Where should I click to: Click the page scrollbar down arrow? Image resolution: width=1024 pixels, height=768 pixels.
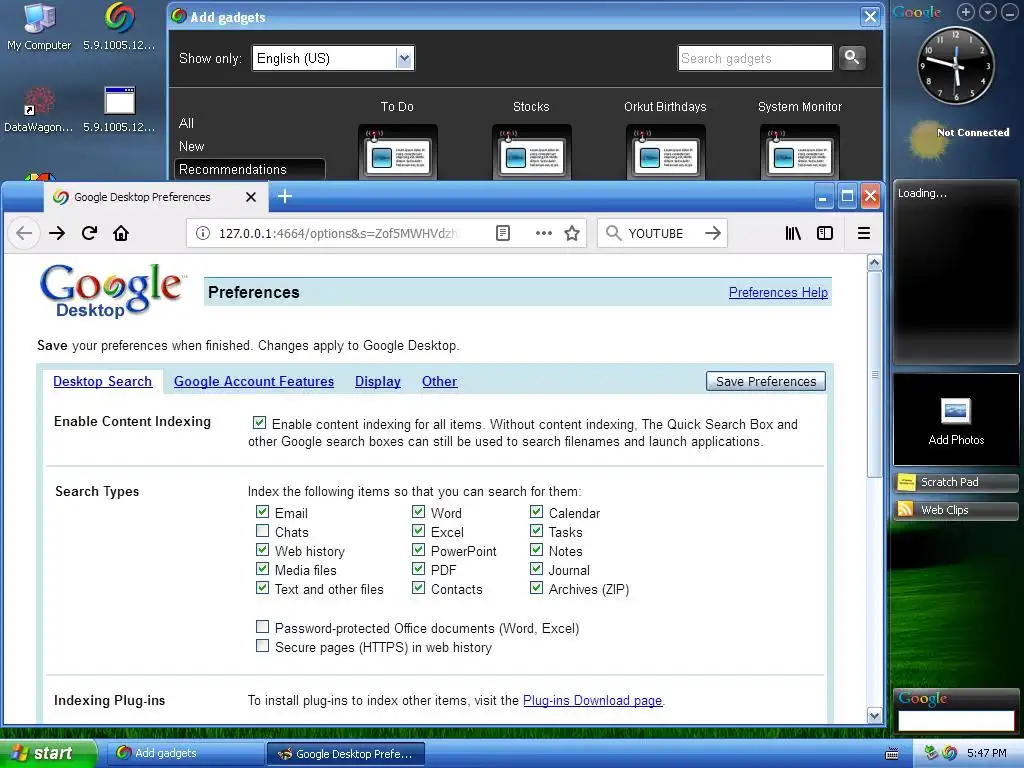click(x=874, y=715)
